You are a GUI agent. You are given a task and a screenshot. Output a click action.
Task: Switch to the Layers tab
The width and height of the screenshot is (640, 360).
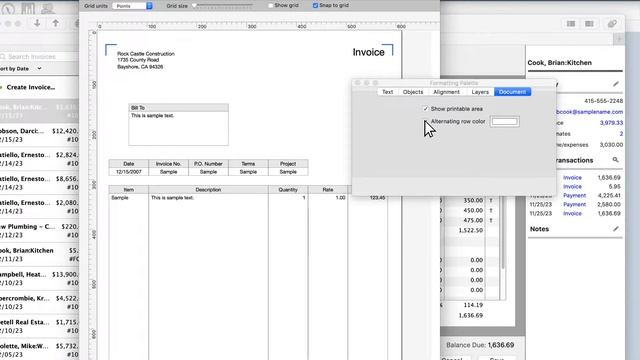[x=480, y=92]
